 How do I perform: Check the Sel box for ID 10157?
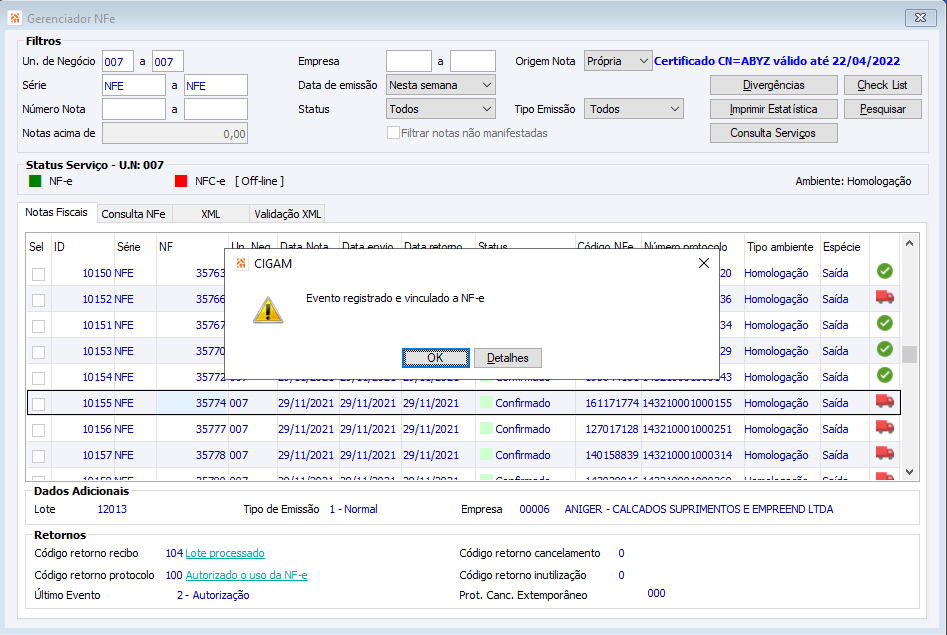tap(38, 456)
